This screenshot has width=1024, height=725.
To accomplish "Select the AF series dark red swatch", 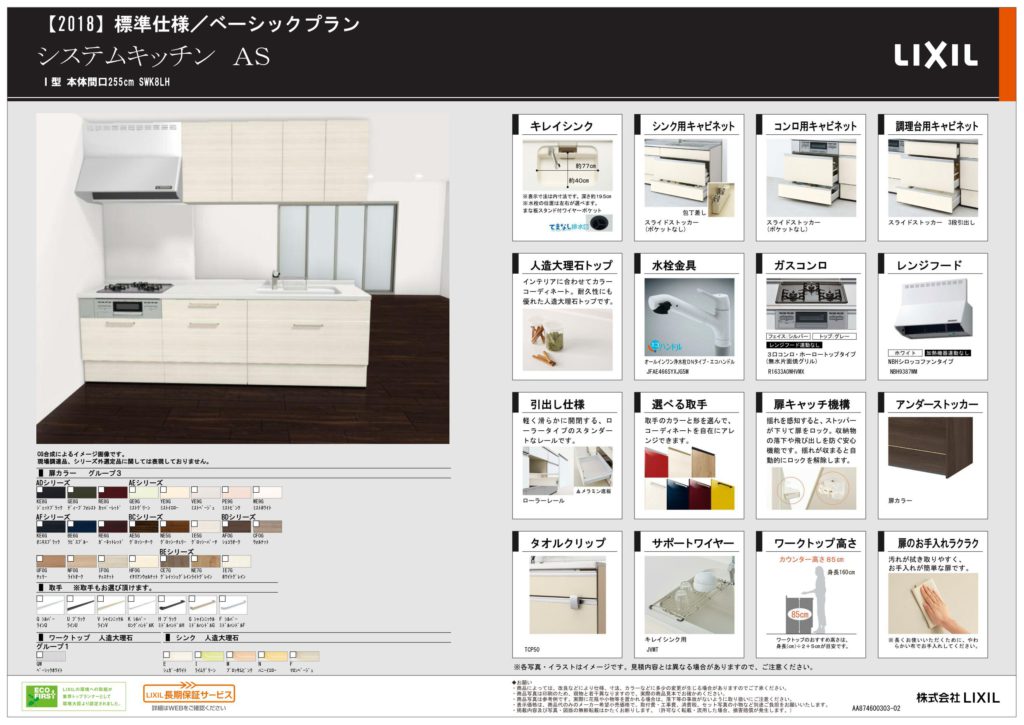I will coord(112,526).
